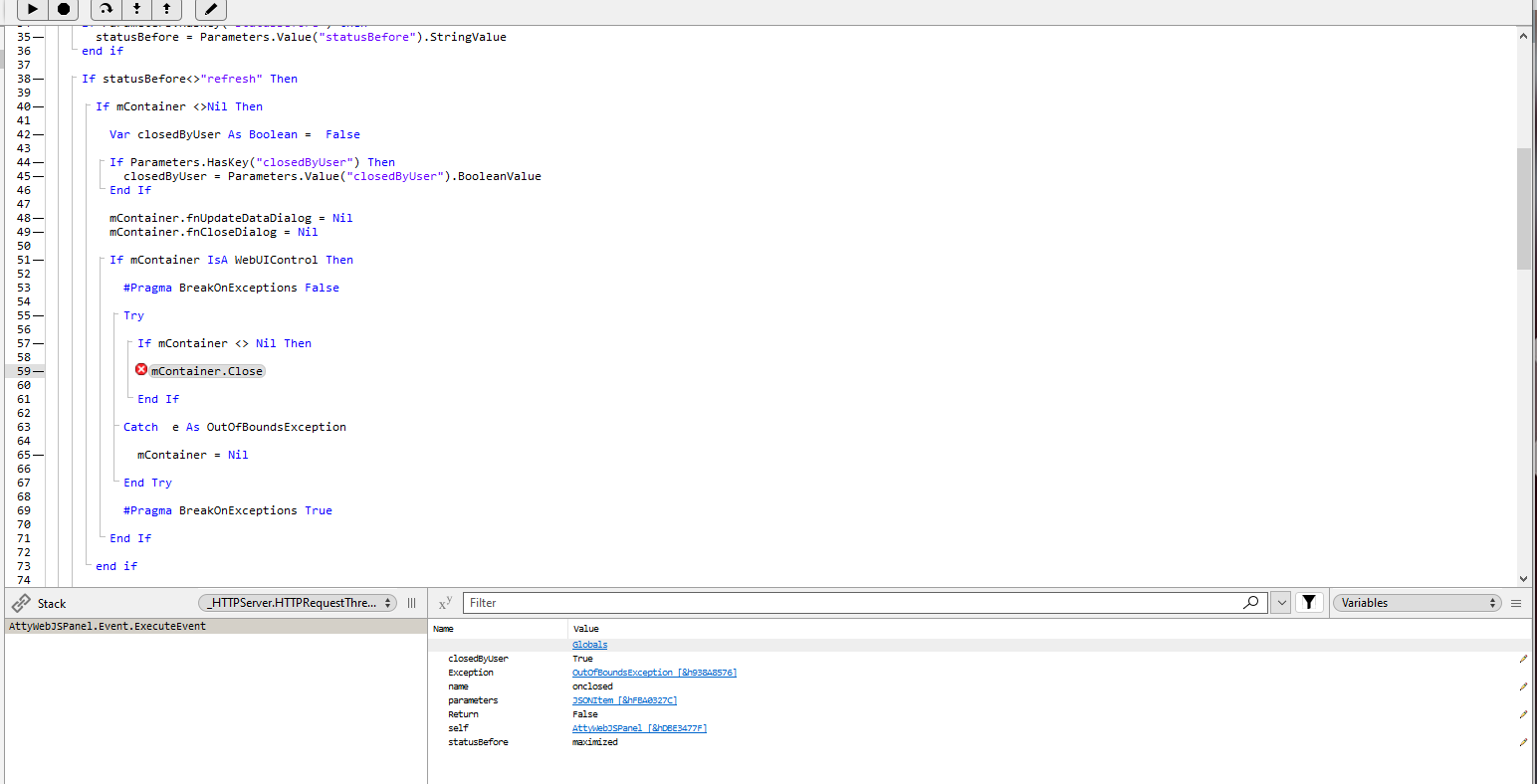Click the 'maximized' value text
This screenshot has height=784, width=1537.
[x=595, y=742]
